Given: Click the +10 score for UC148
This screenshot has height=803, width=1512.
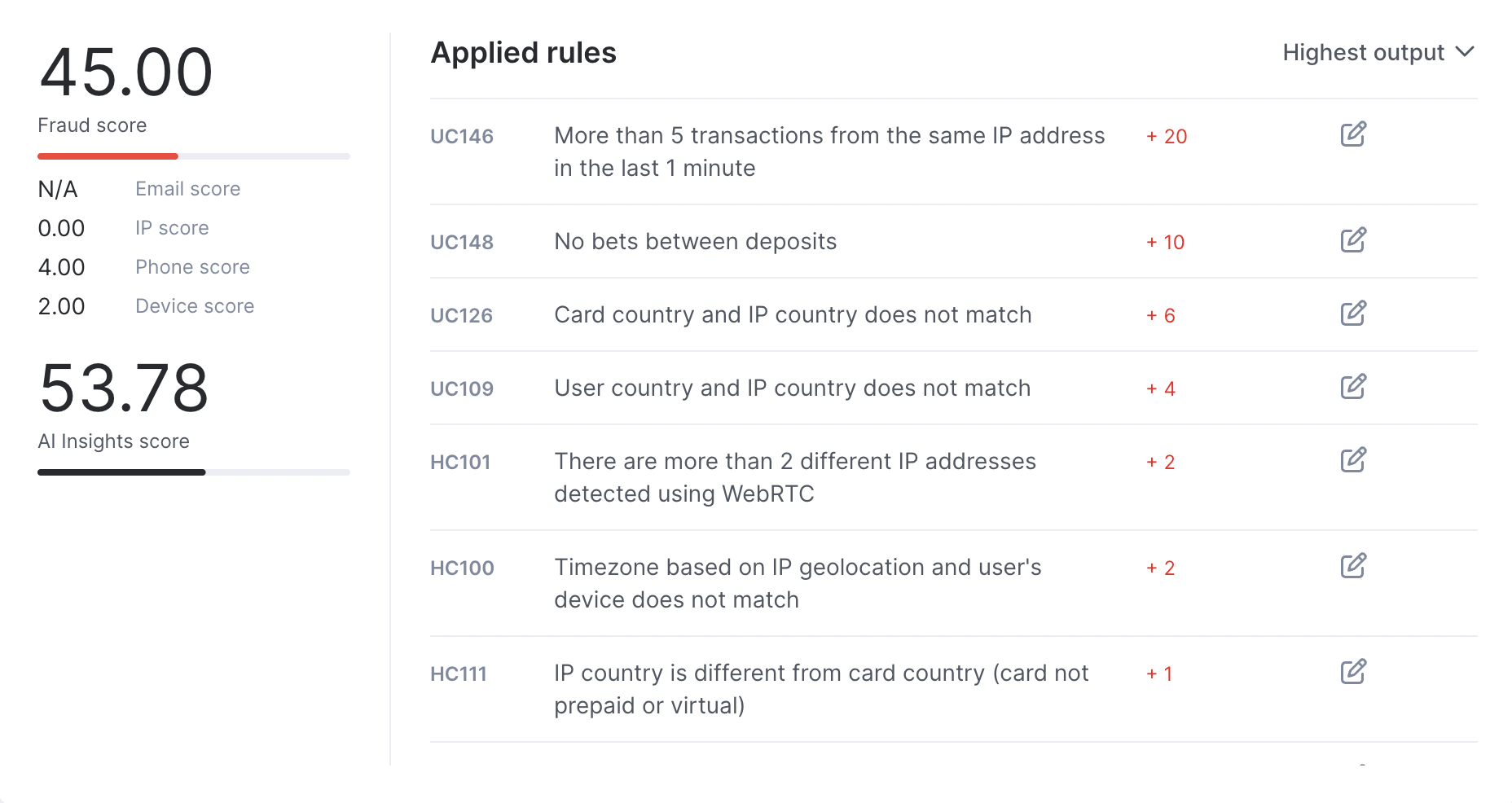Looking at the screenshot, I should tap(1165, 242).
